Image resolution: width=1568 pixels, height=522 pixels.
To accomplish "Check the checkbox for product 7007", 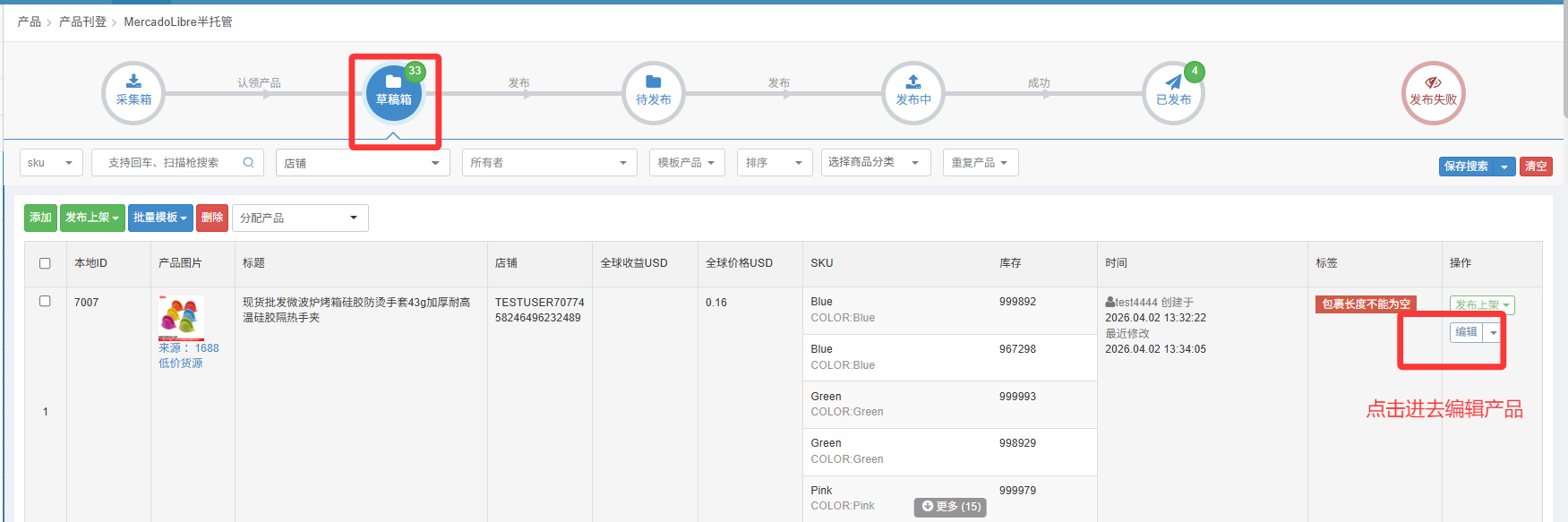I will point(45,302).
